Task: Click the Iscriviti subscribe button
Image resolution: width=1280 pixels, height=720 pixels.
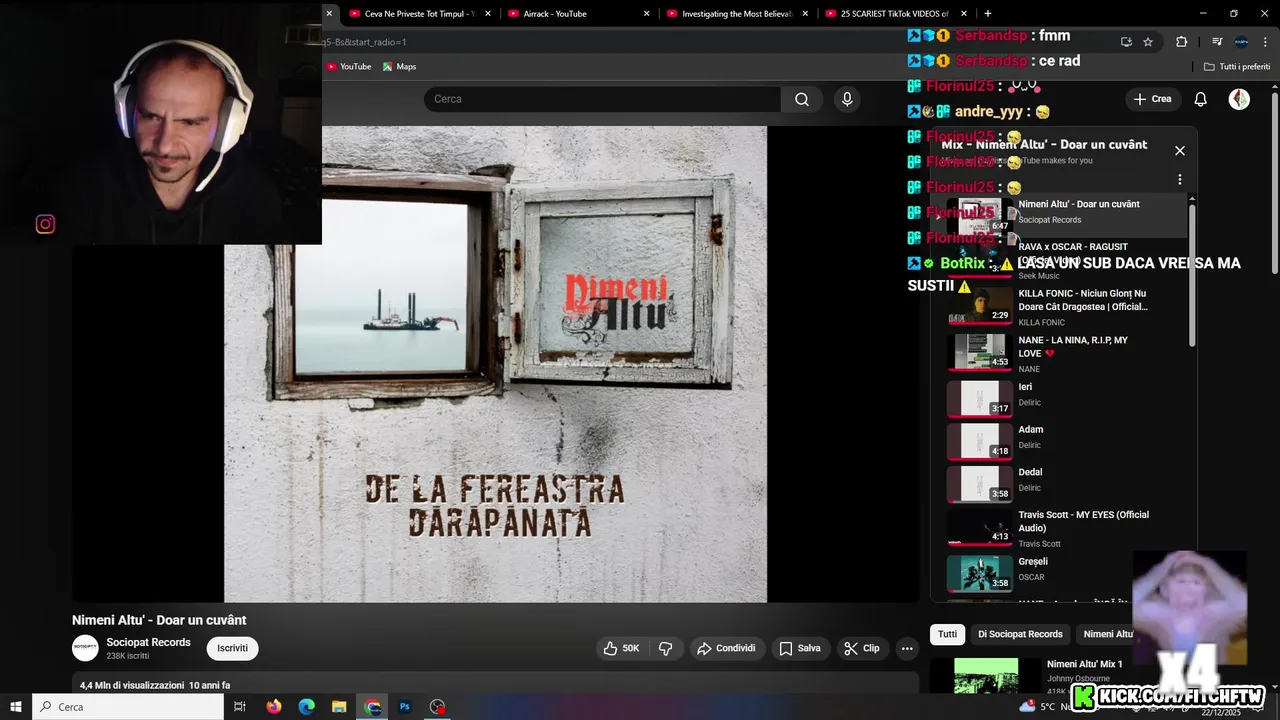Action: click(x=232, y=648)
